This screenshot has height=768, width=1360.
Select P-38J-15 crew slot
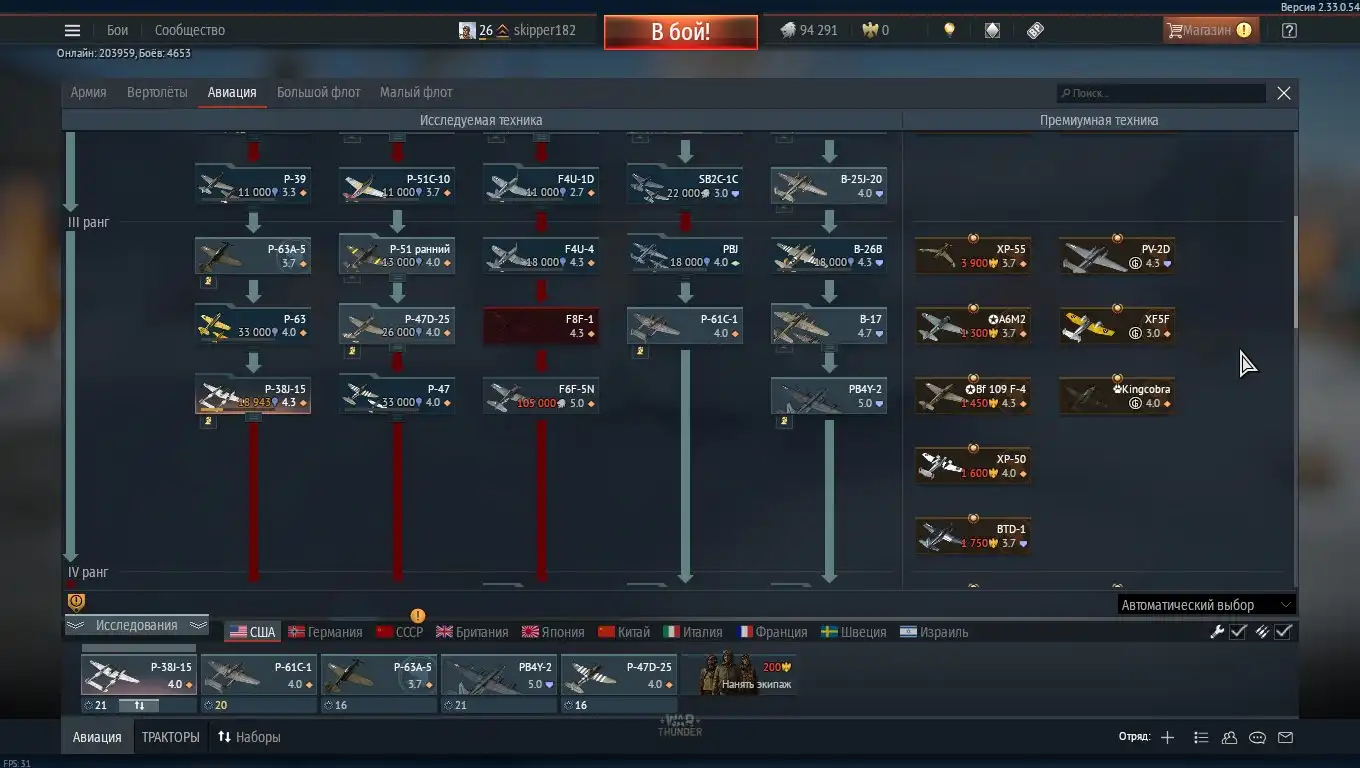[x=139, y=675]
